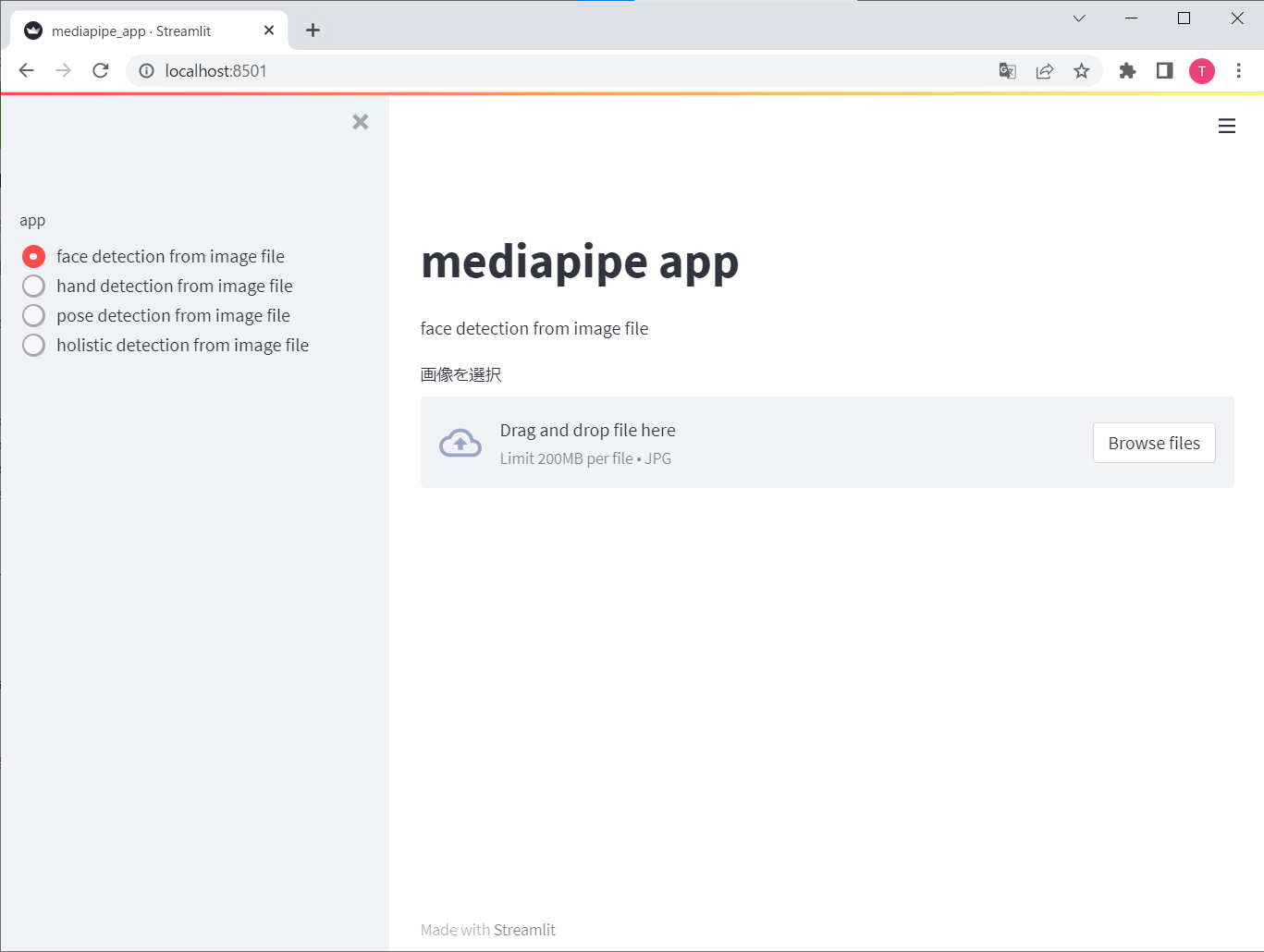Open the tab search chevron dropdown
Screen dimensions: 1264x952
[1079, 18]
